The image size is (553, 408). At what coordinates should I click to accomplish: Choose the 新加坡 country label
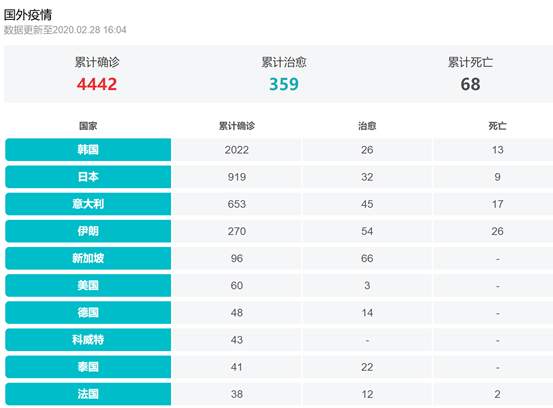coord(88,258)
